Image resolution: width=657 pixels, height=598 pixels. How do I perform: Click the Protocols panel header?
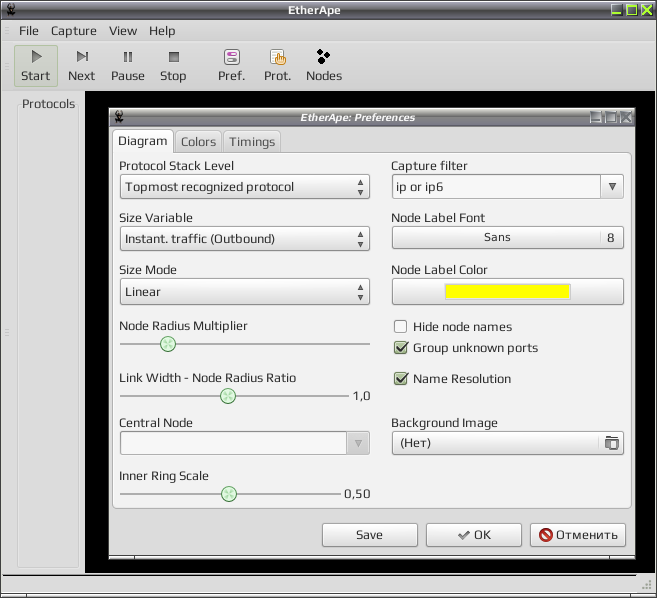pyautogui.click(x=49, y=104)
